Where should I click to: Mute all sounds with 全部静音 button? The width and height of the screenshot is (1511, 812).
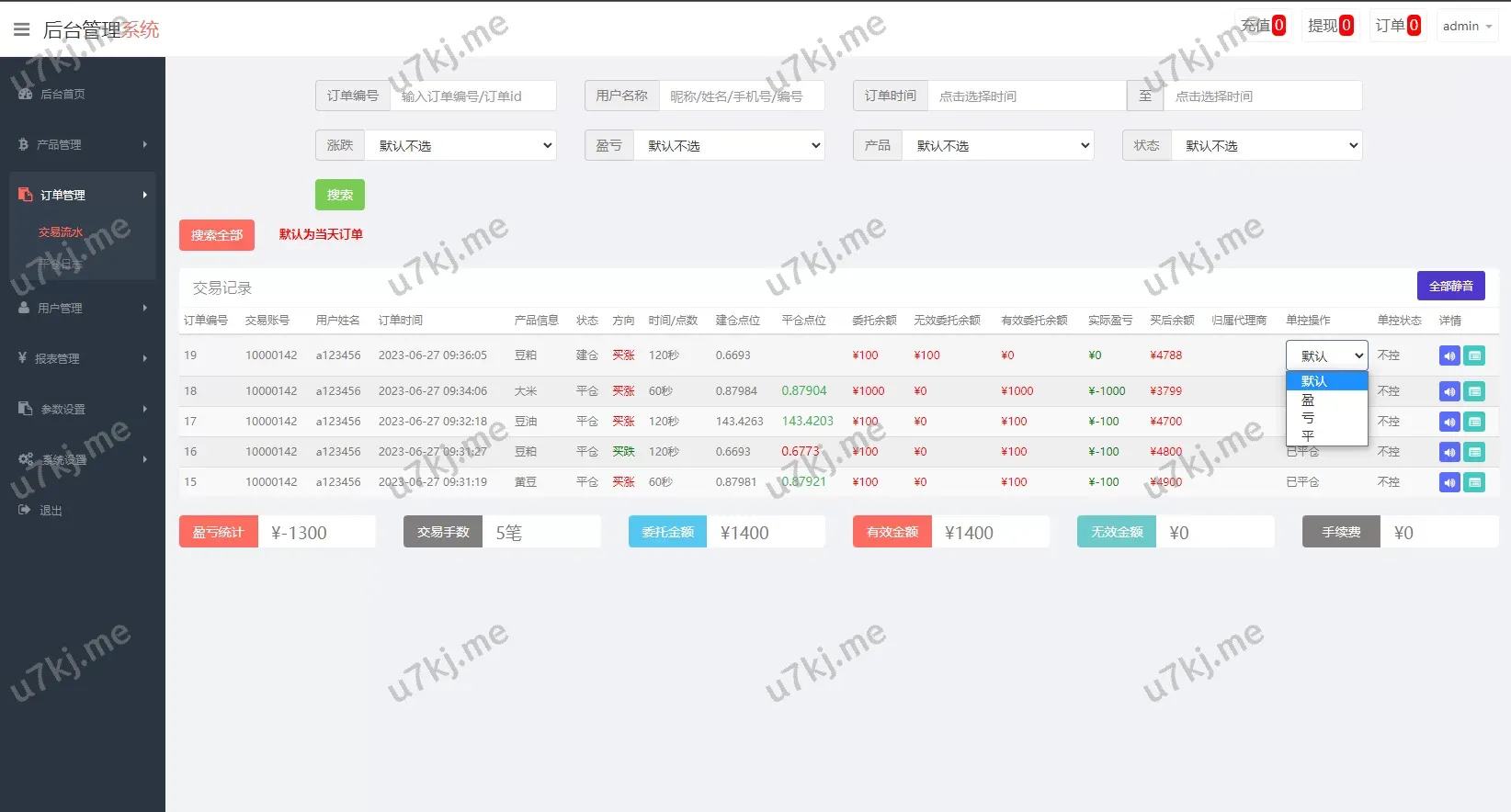(1450, 287)
